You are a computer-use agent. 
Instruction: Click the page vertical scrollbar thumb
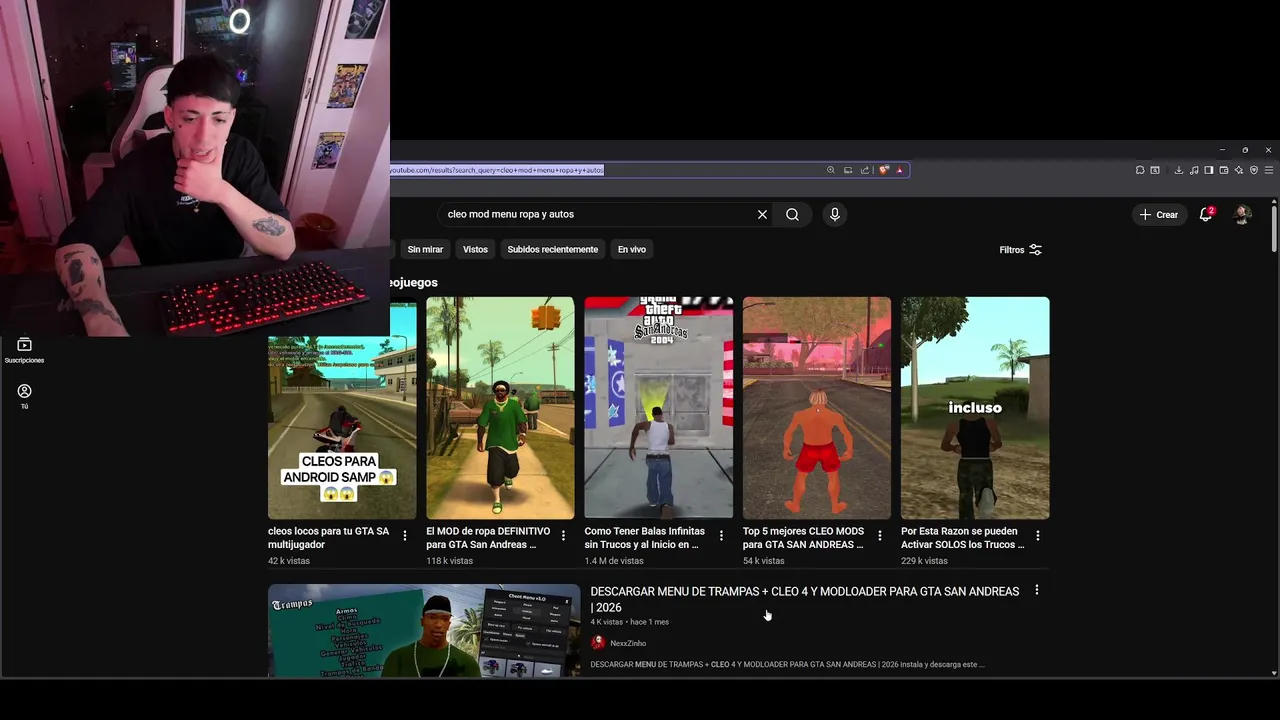coord(1274,228)
